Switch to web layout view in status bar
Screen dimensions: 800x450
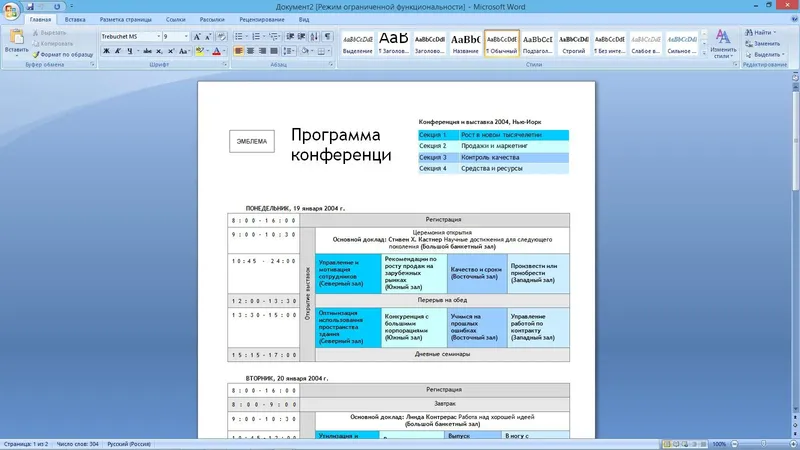pos(685,444)
